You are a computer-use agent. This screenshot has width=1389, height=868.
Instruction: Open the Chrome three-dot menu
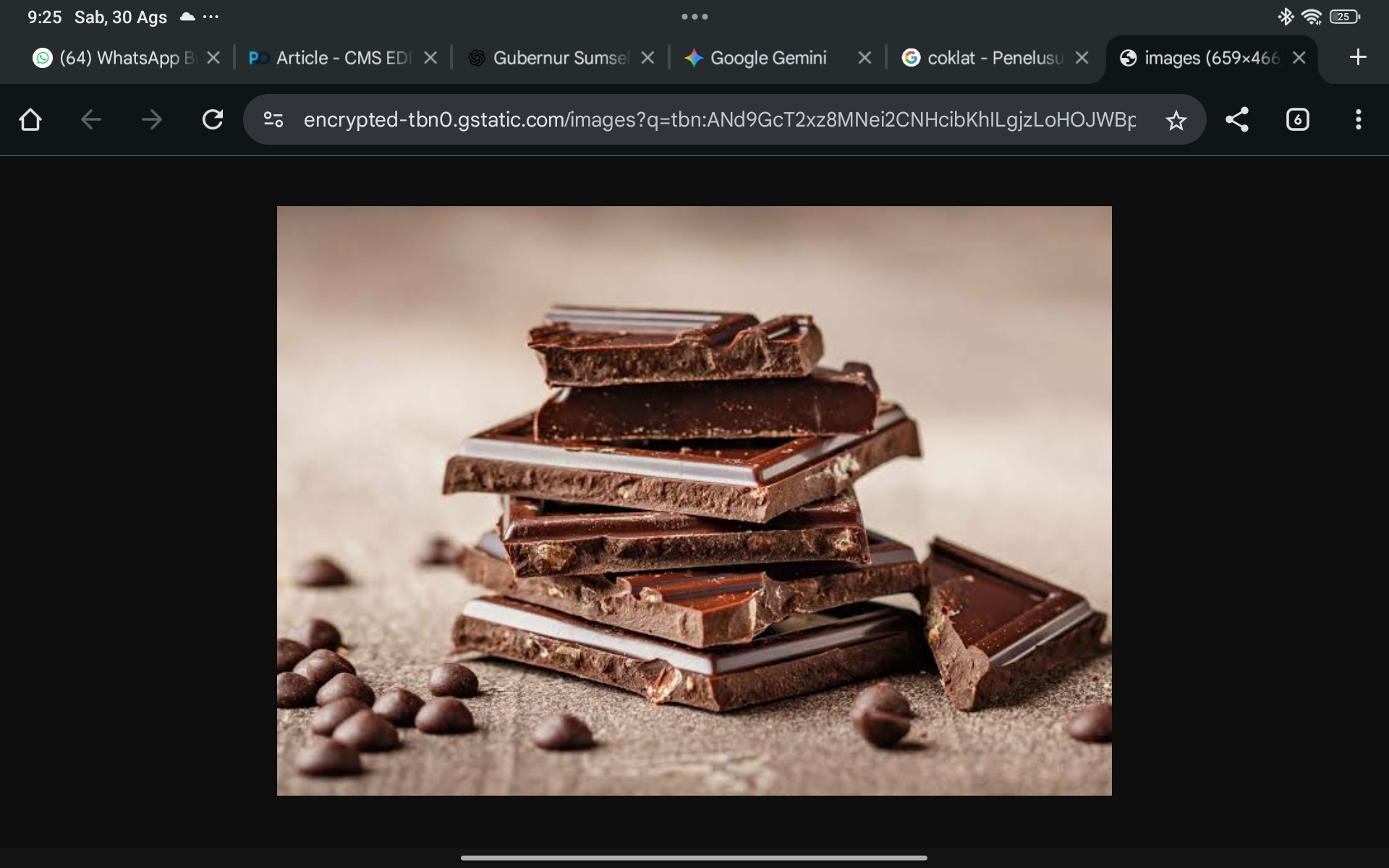(x=1359, y=119)
